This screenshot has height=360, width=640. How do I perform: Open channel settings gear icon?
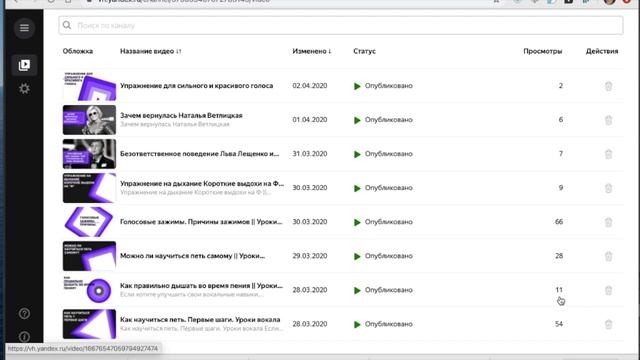click(x=24, y=89)
